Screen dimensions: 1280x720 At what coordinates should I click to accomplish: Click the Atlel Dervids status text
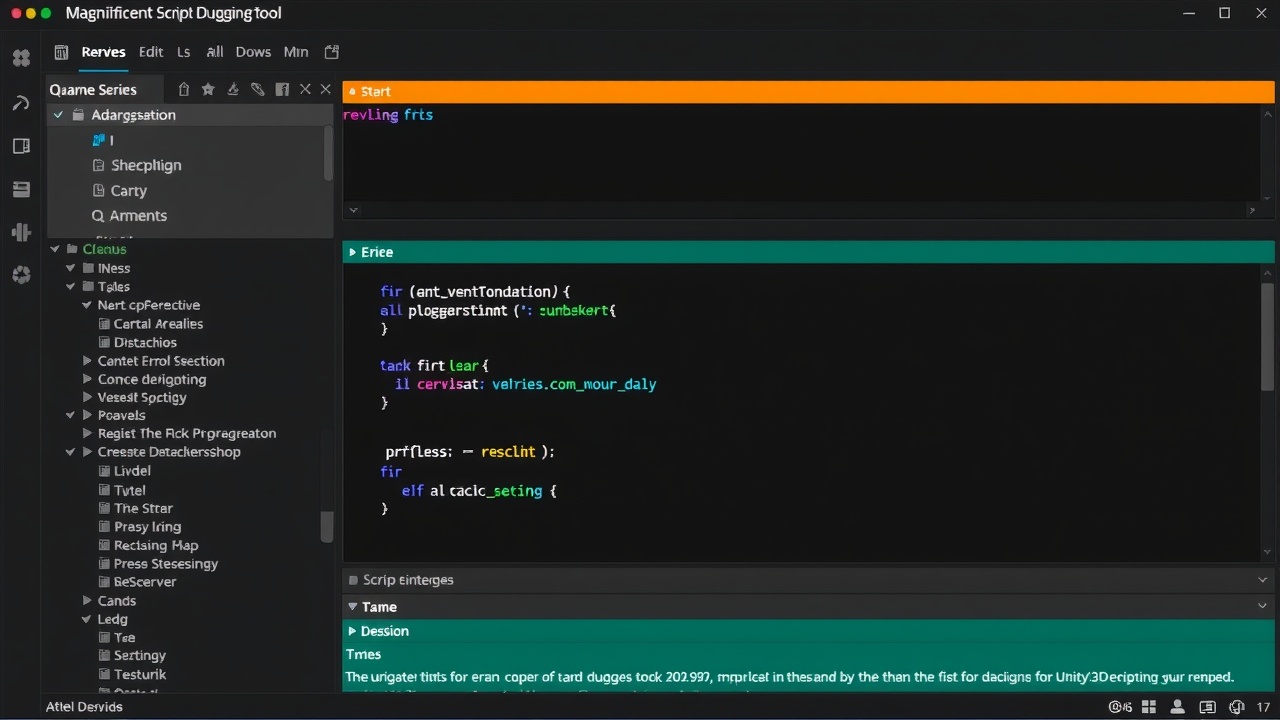click(x=84, y=707)
